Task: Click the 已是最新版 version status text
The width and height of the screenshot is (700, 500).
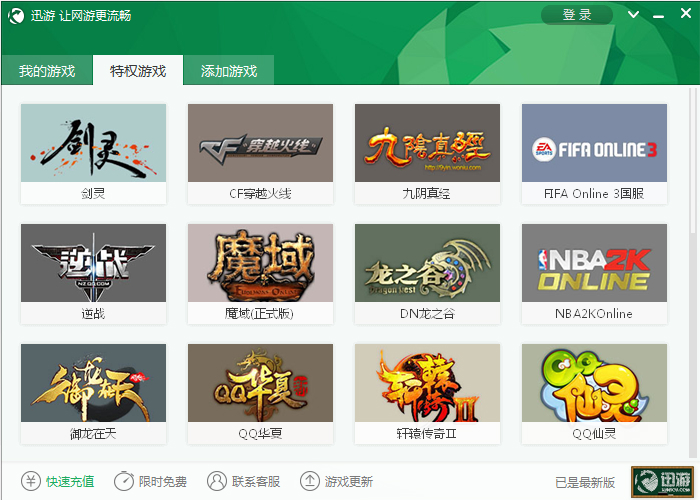Action: [x=585, y=482]
